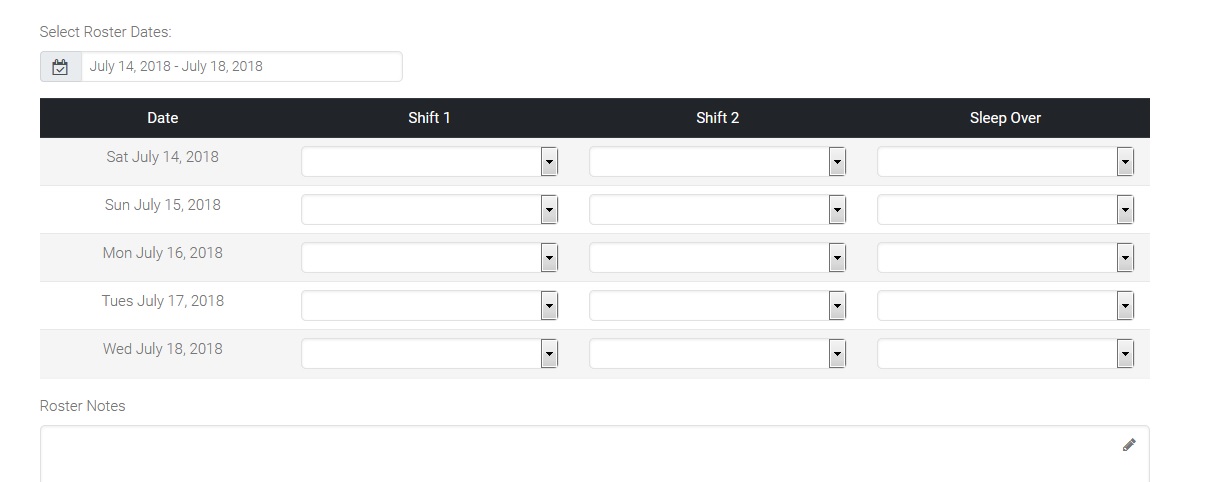The width and height of the screenshot is (1215, 482).
Task: Open Sleep Over dropdown for Tues July 17
Action: coord(1005,306)
